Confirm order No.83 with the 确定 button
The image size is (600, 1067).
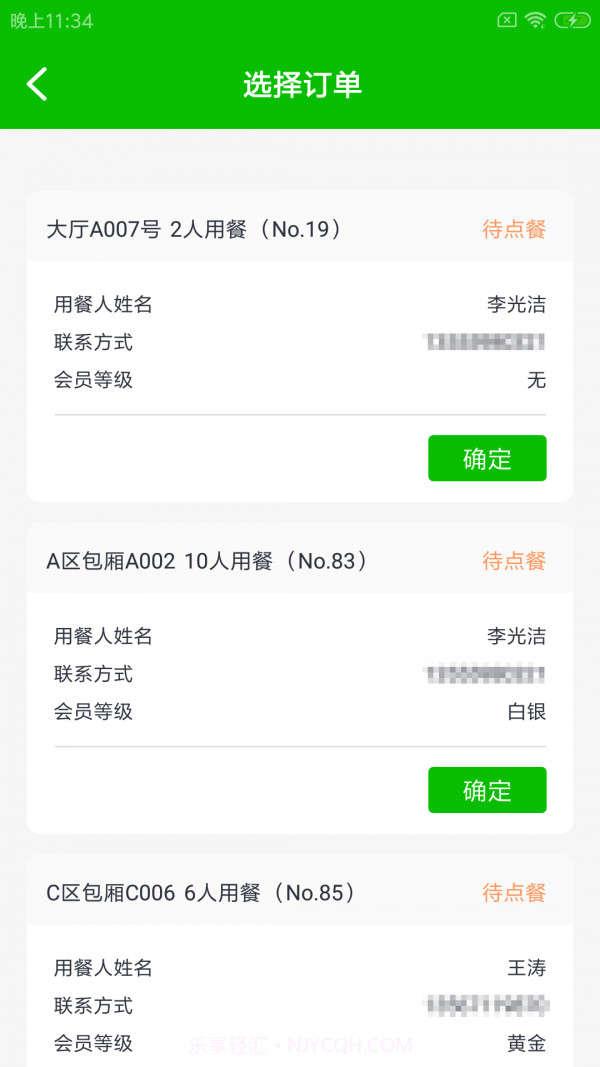tap(487, 790)
